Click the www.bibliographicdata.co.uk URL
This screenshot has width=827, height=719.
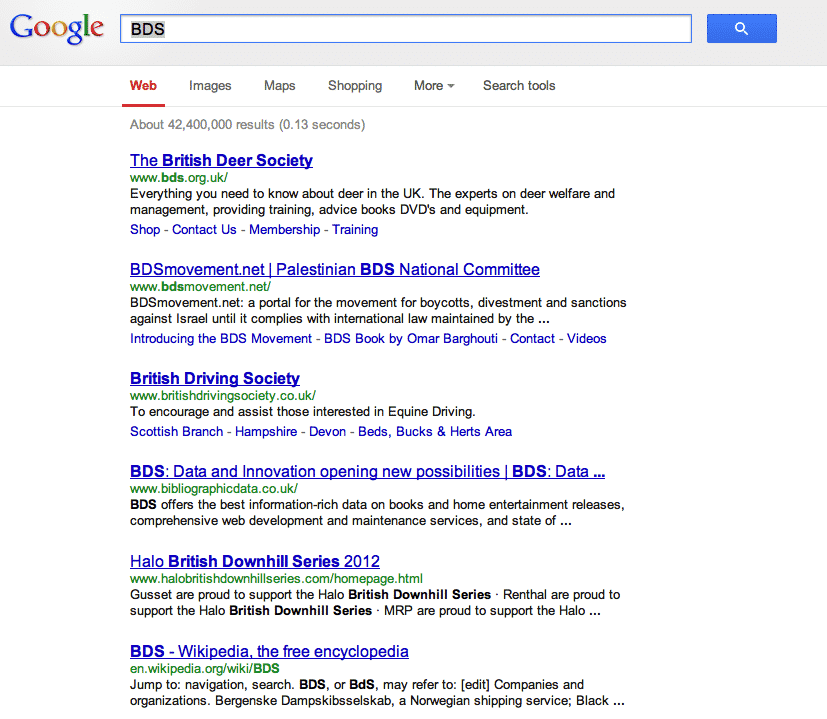[x=214, y=489]
